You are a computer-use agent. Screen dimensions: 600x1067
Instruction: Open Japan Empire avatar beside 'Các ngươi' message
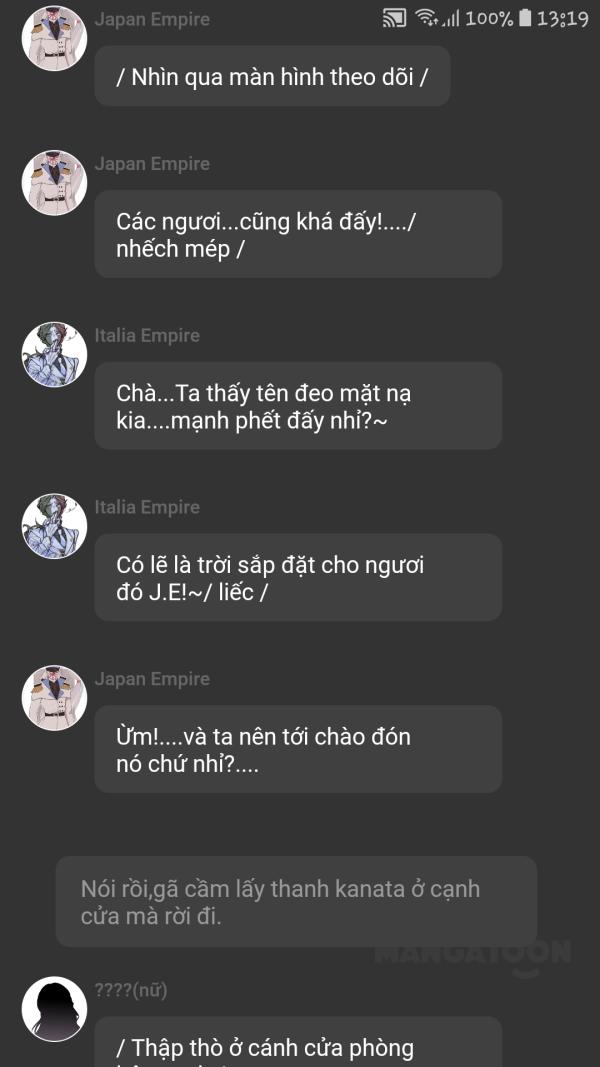54,183
